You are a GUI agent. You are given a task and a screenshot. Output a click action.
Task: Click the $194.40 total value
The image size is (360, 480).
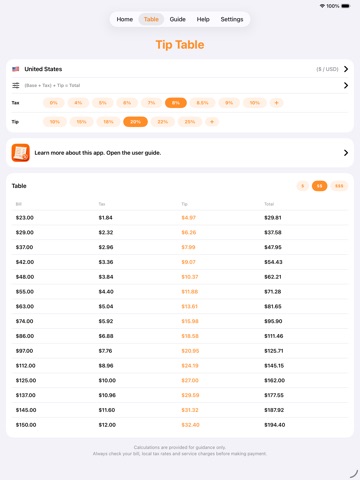click(275, 425)
